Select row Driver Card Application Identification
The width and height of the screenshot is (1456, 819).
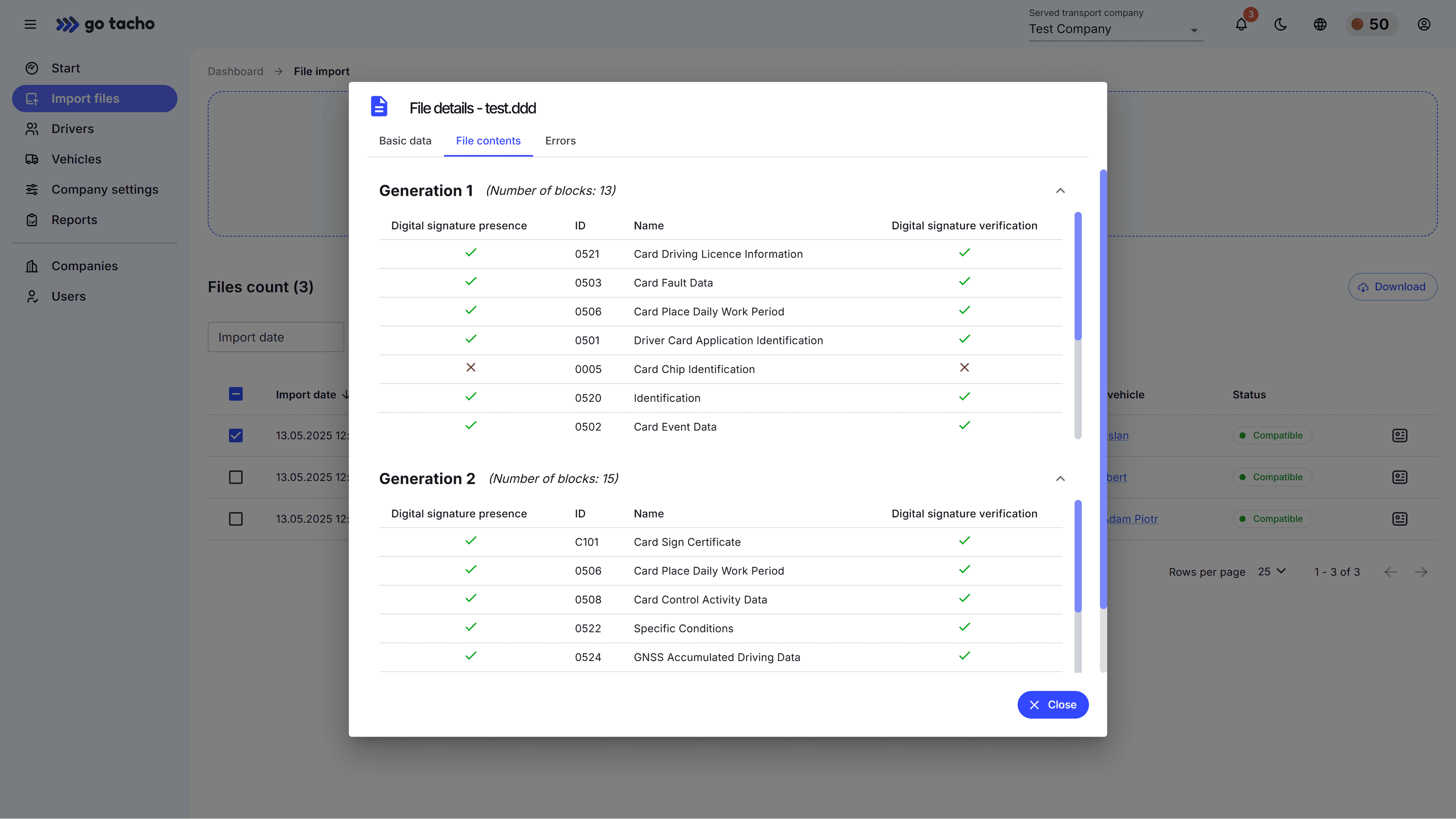721,341
